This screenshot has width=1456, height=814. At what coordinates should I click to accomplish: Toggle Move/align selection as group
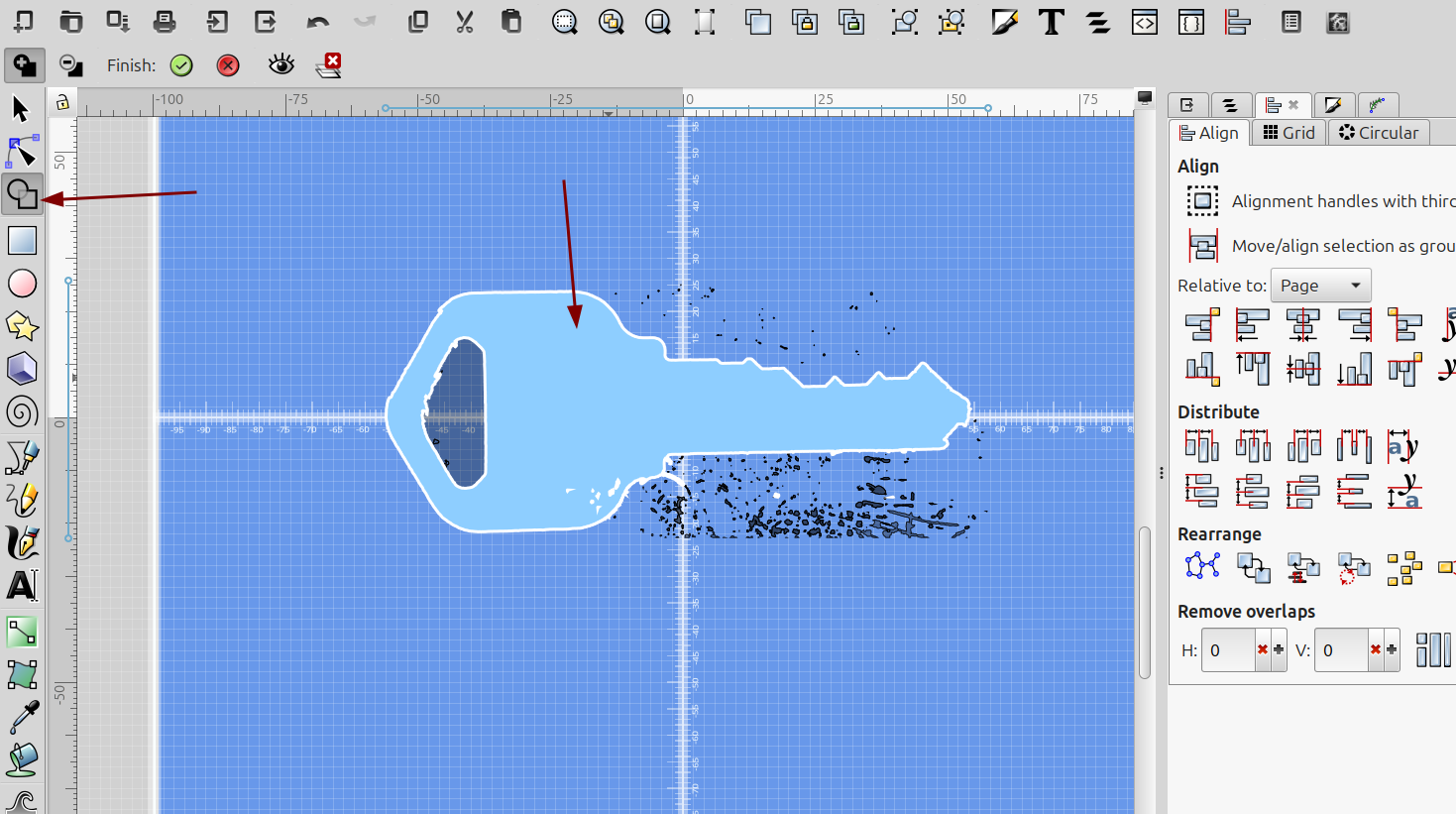coord(1202,246)
